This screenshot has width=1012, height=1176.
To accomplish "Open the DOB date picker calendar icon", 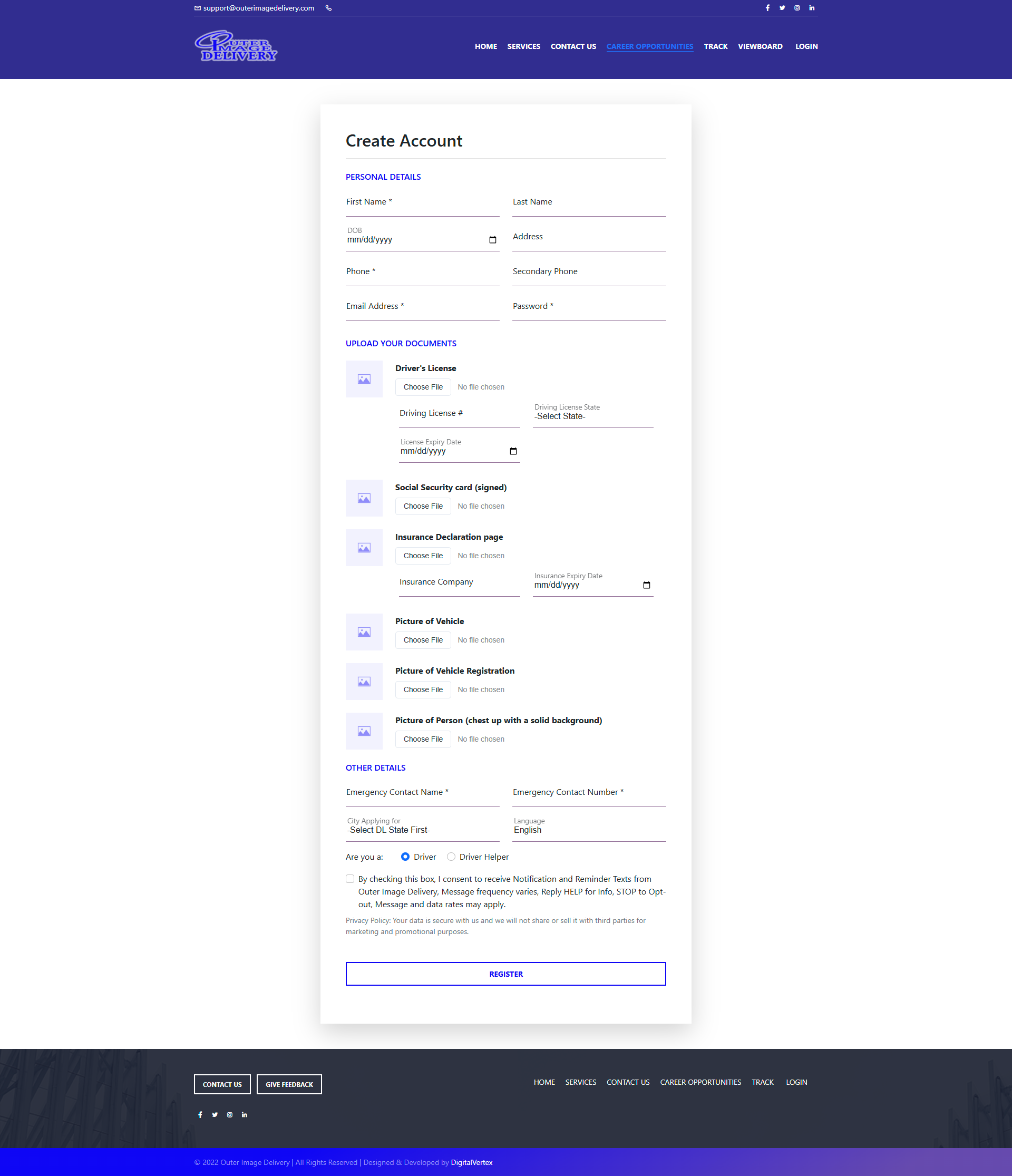I will tap(492, 239).
